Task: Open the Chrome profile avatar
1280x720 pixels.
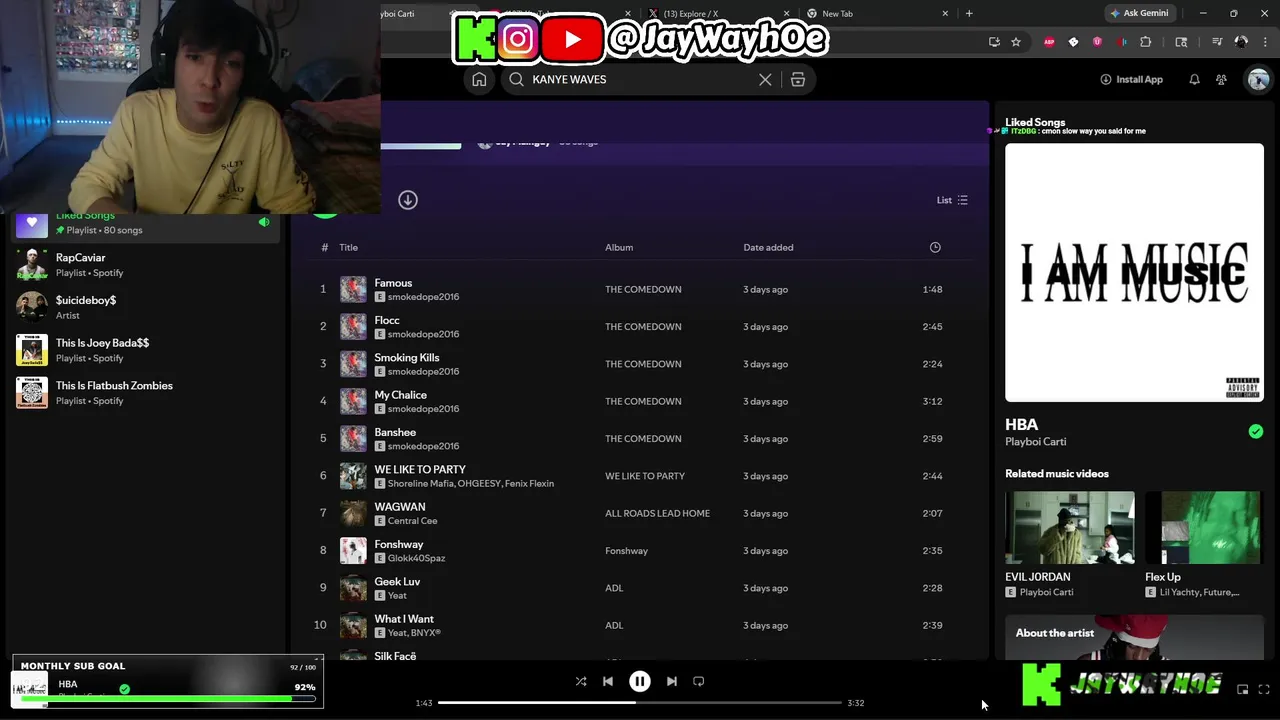Action: point(1241,42)
